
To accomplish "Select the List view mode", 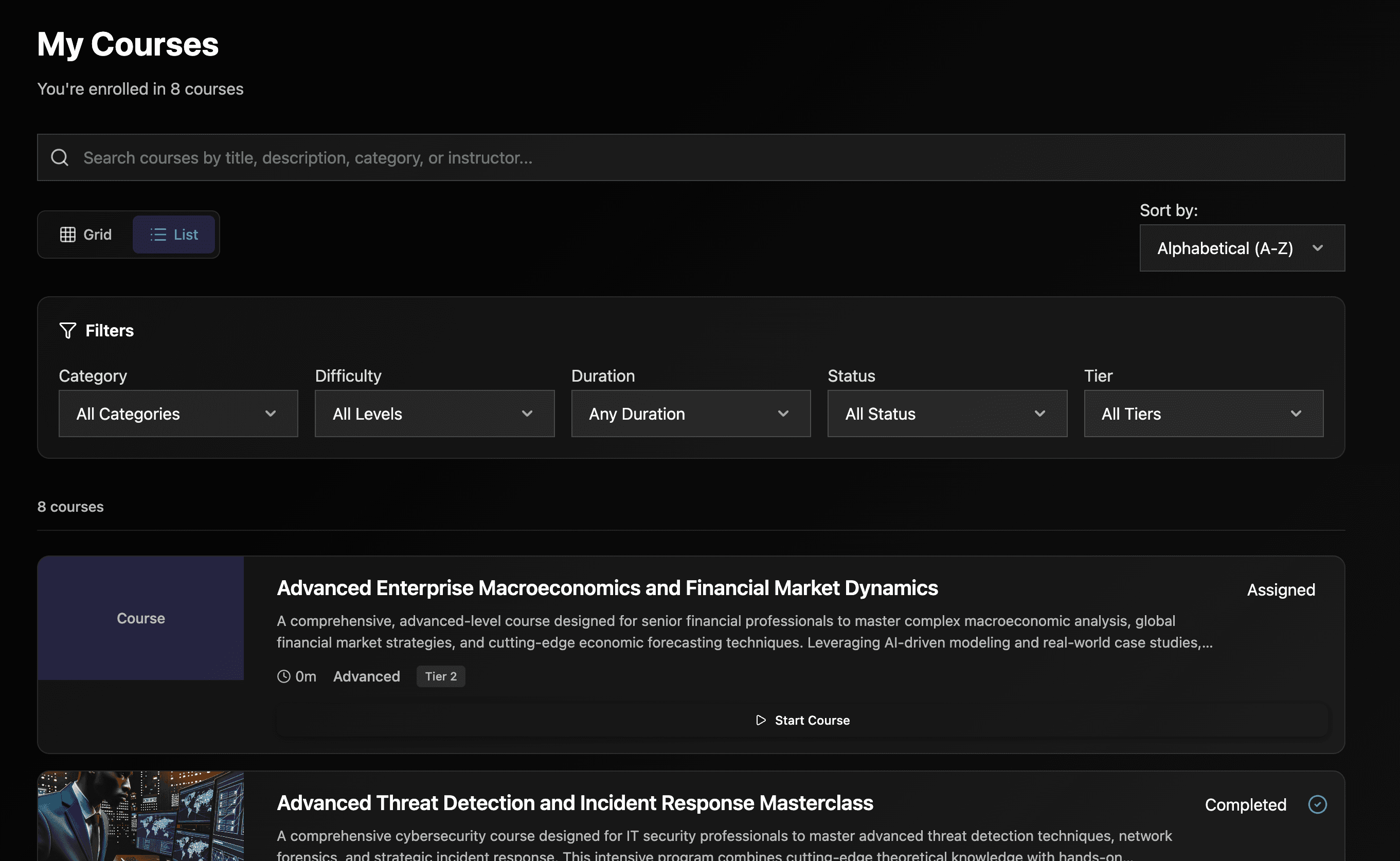I will pyautogui.click(x=174, y=234).
